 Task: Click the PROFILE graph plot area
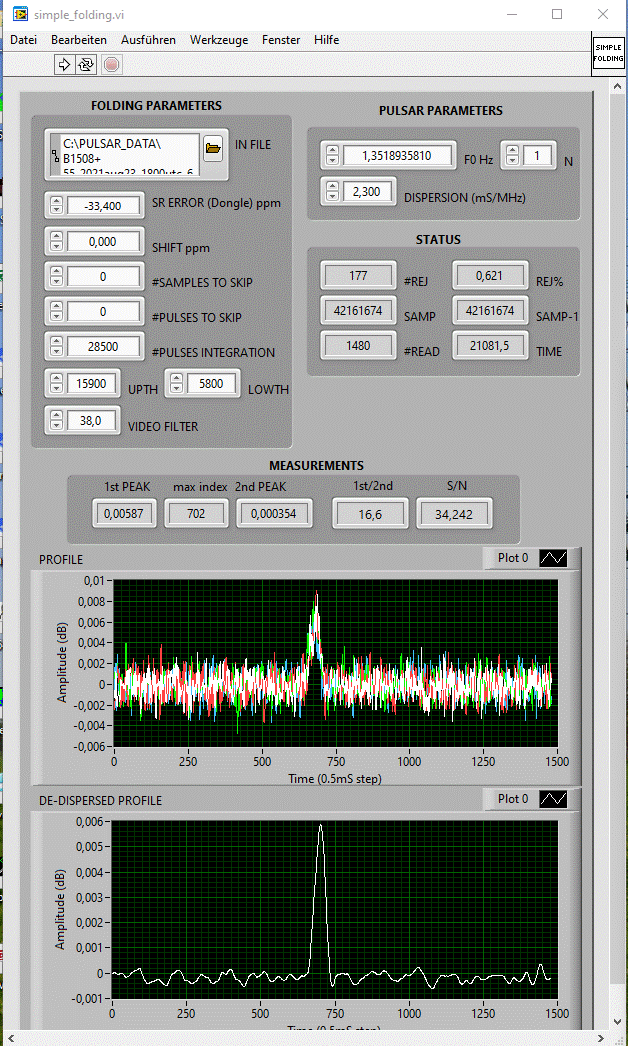point(335,663)
